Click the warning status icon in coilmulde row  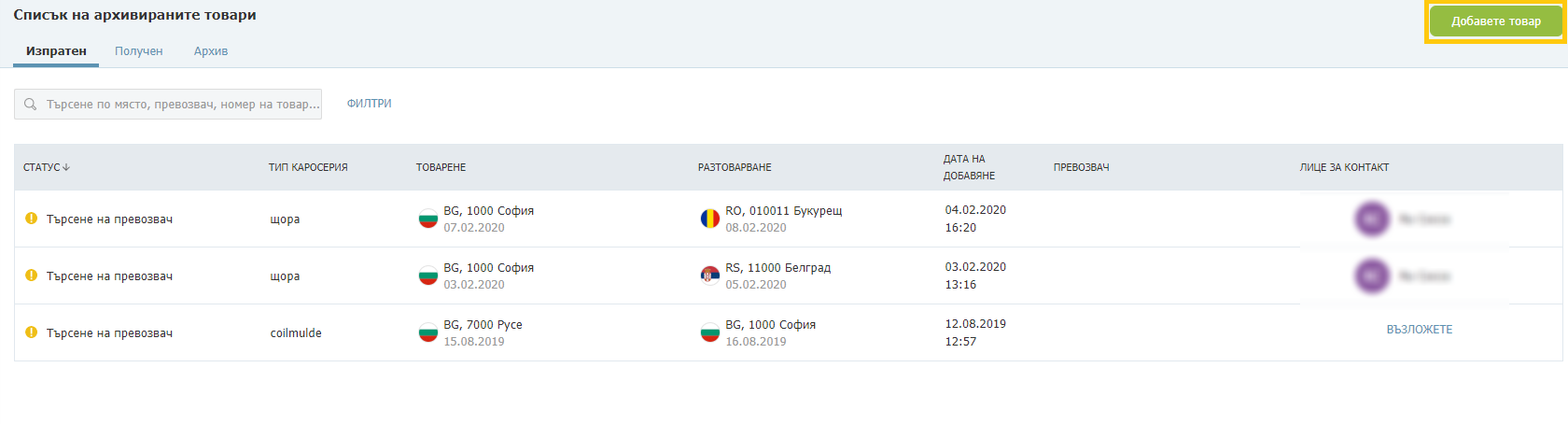coord(31,332)
